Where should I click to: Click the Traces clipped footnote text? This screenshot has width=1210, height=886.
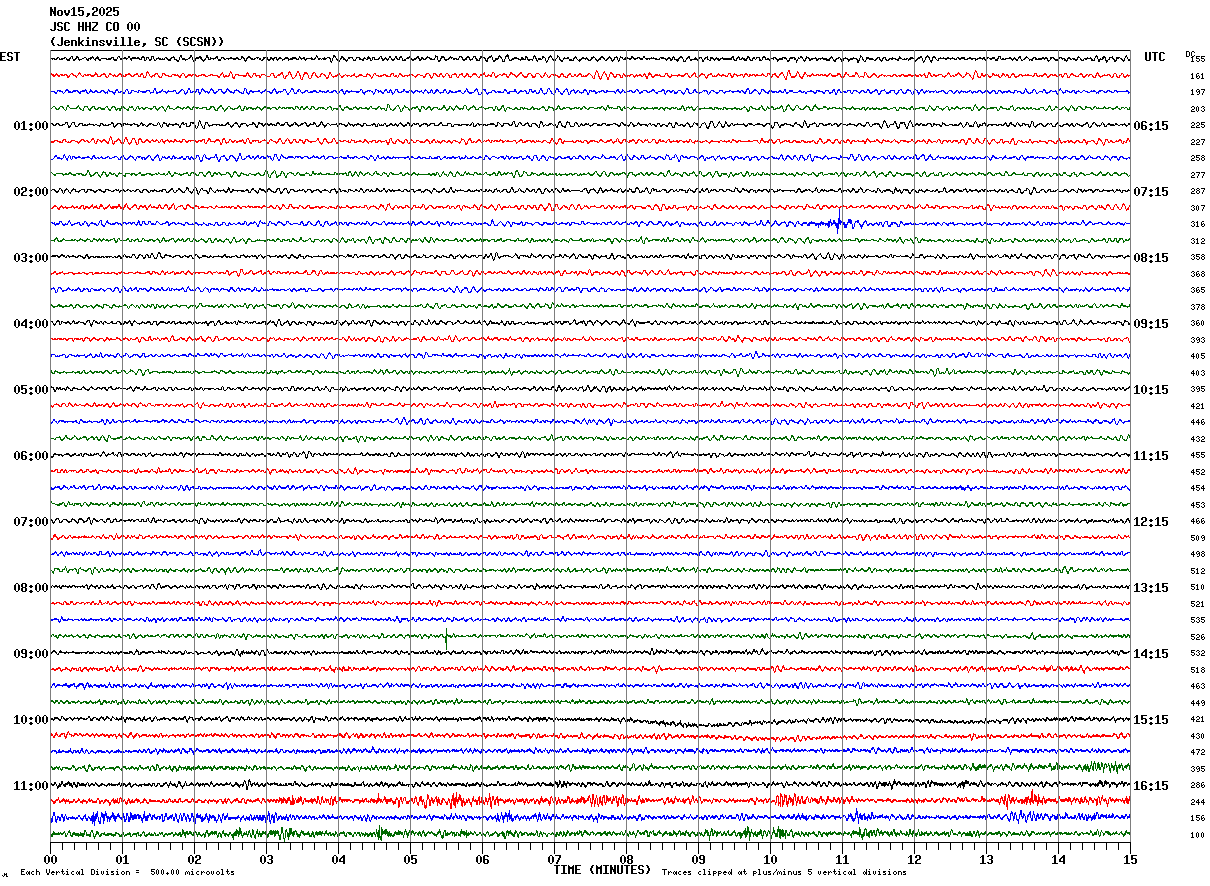(784, 872)
